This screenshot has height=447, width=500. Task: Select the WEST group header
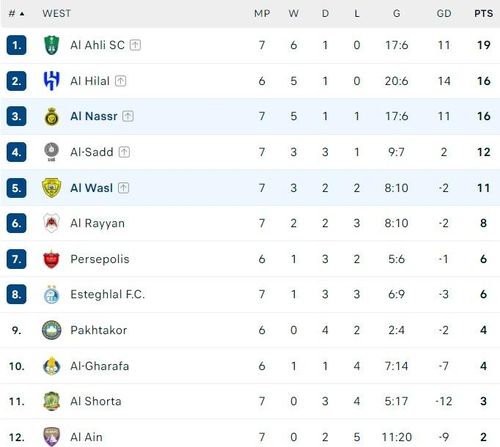(56, 14)
